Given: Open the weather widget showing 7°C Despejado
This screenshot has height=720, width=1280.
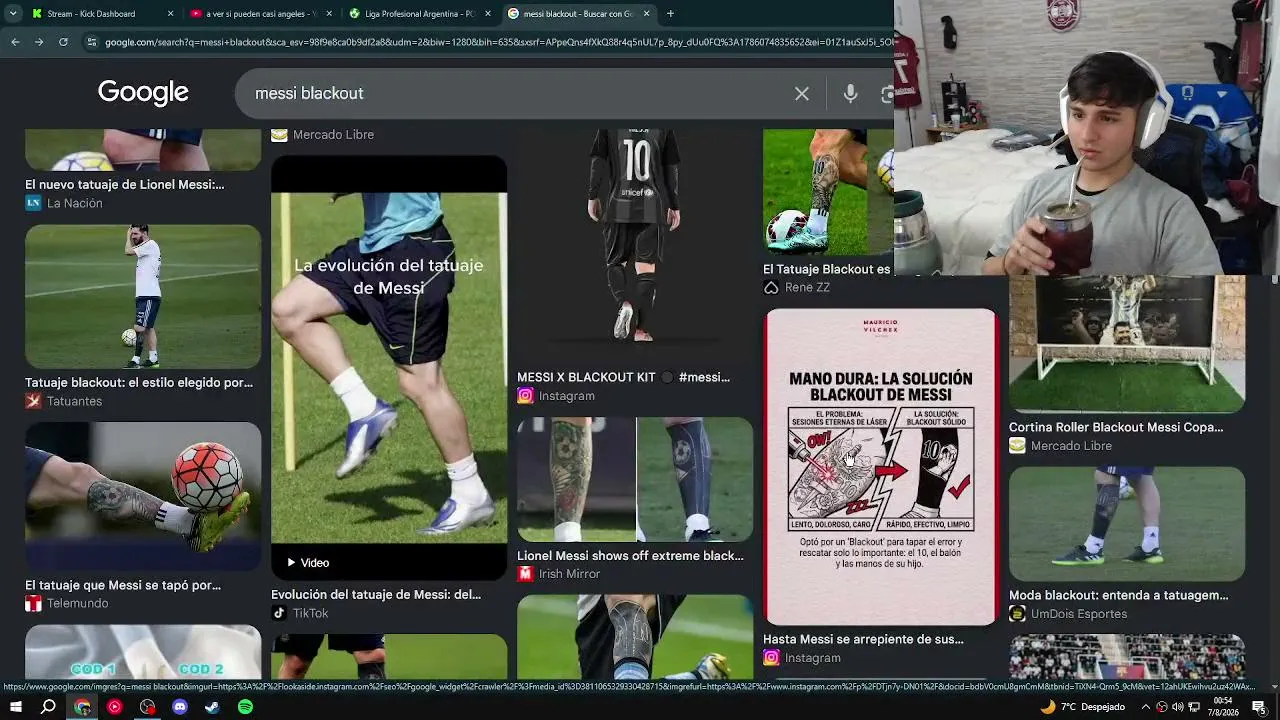Looking at the screenshot, I should 1083,707.
